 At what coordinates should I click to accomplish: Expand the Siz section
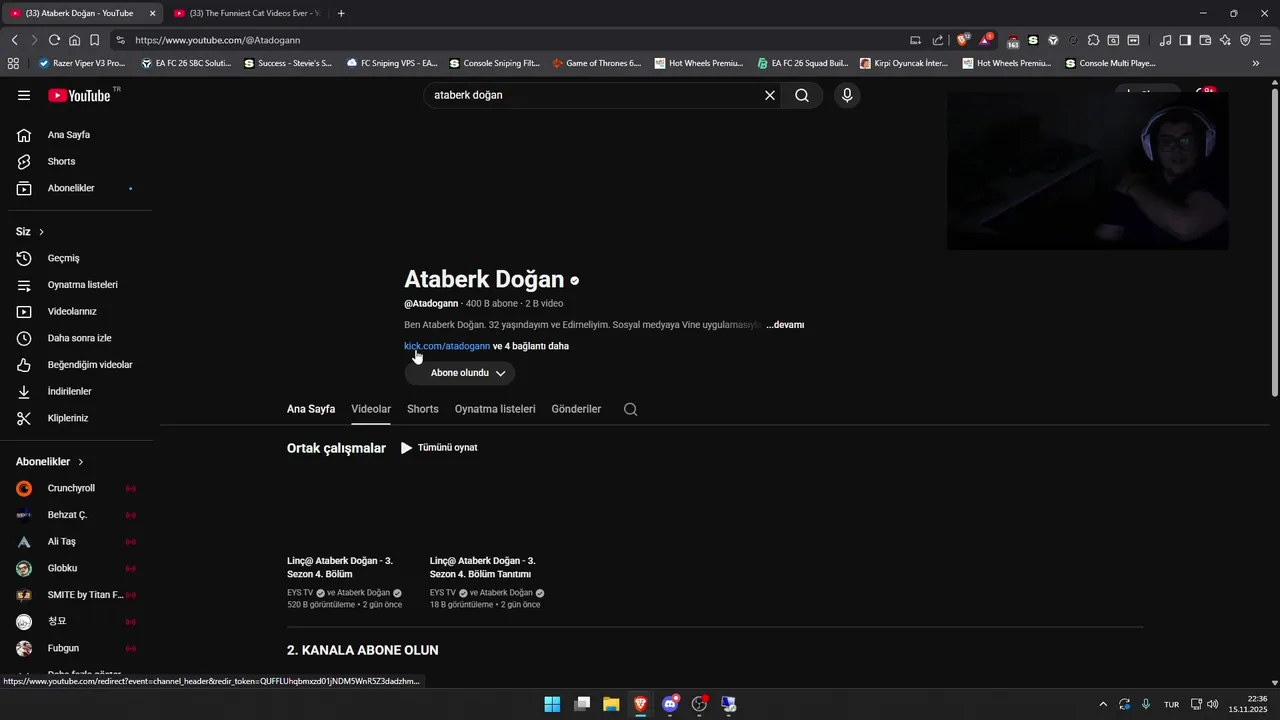30,232
